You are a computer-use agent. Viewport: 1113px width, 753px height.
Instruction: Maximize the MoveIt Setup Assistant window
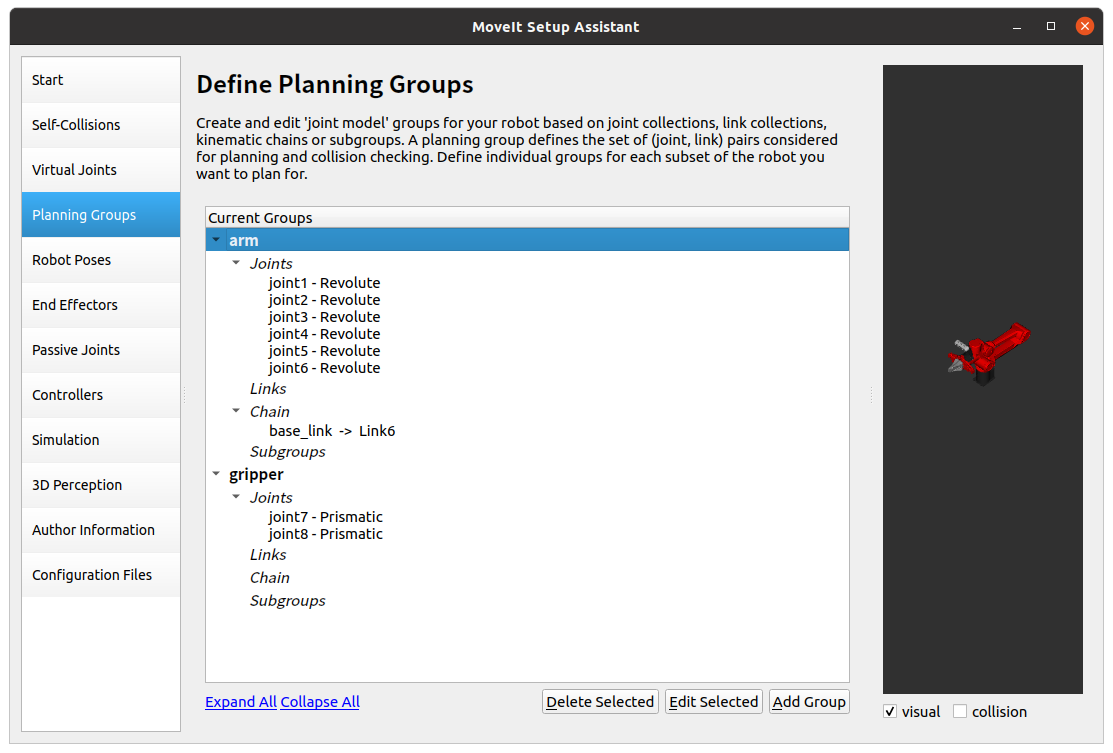1051,26
